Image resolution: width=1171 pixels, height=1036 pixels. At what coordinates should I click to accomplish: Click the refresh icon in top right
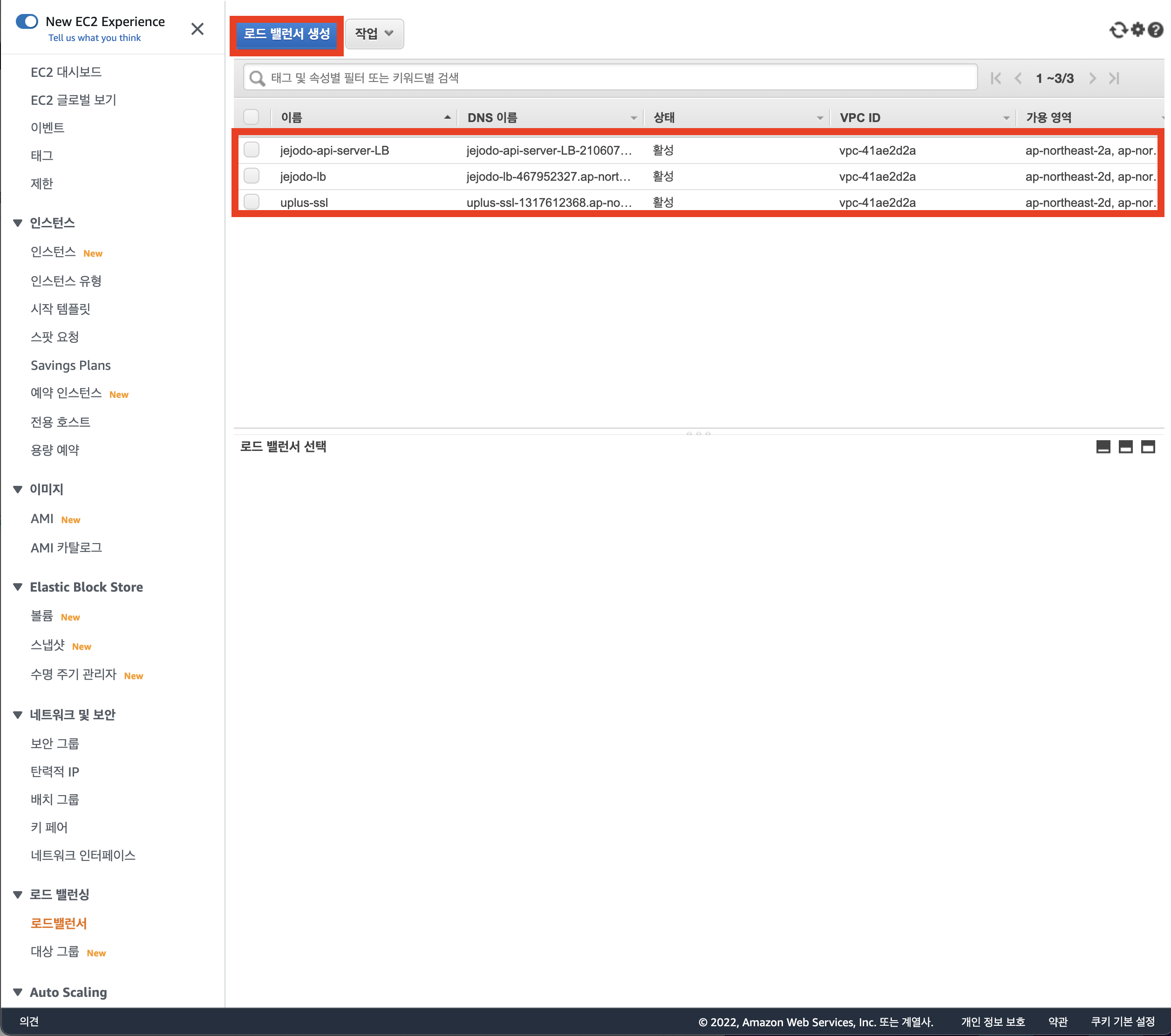coord(1118,30)
